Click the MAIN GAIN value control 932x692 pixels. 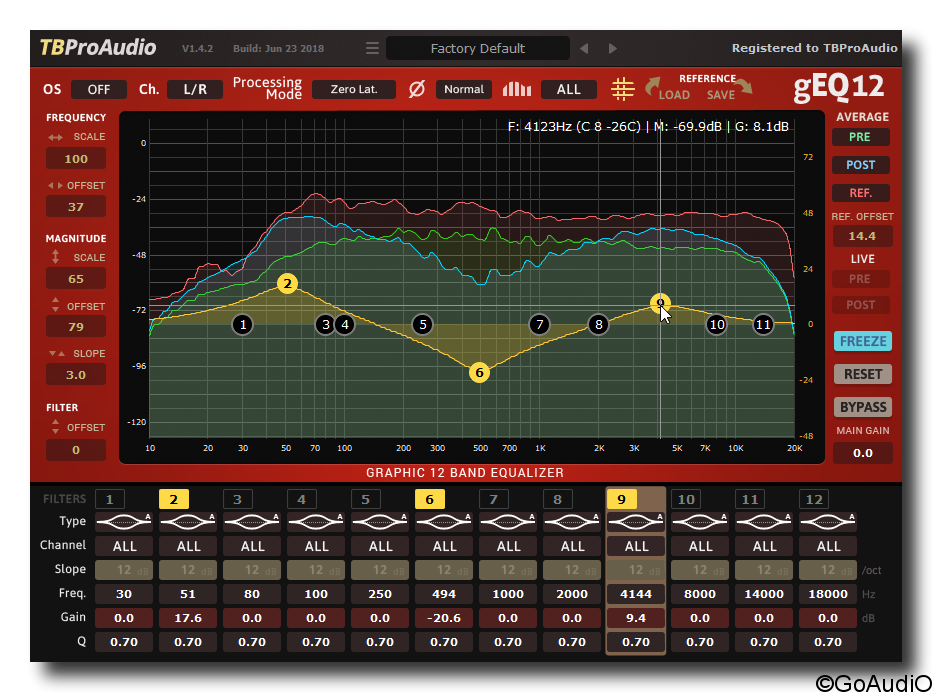[x=861, y=452]
